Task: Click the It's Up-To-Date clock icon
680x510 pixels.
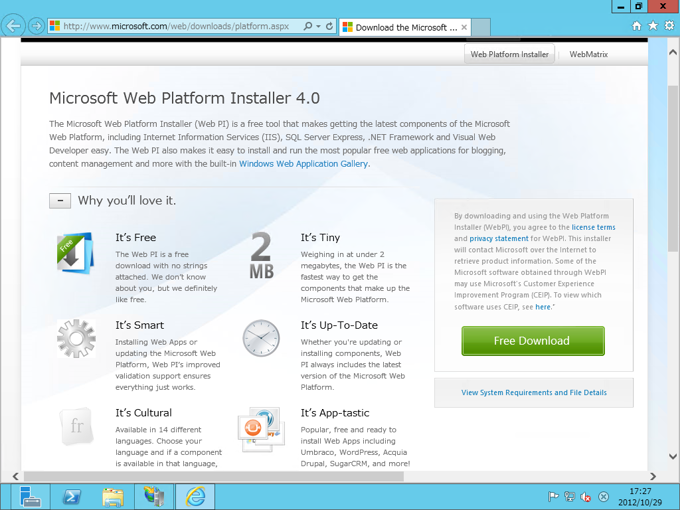Action: 261,338
